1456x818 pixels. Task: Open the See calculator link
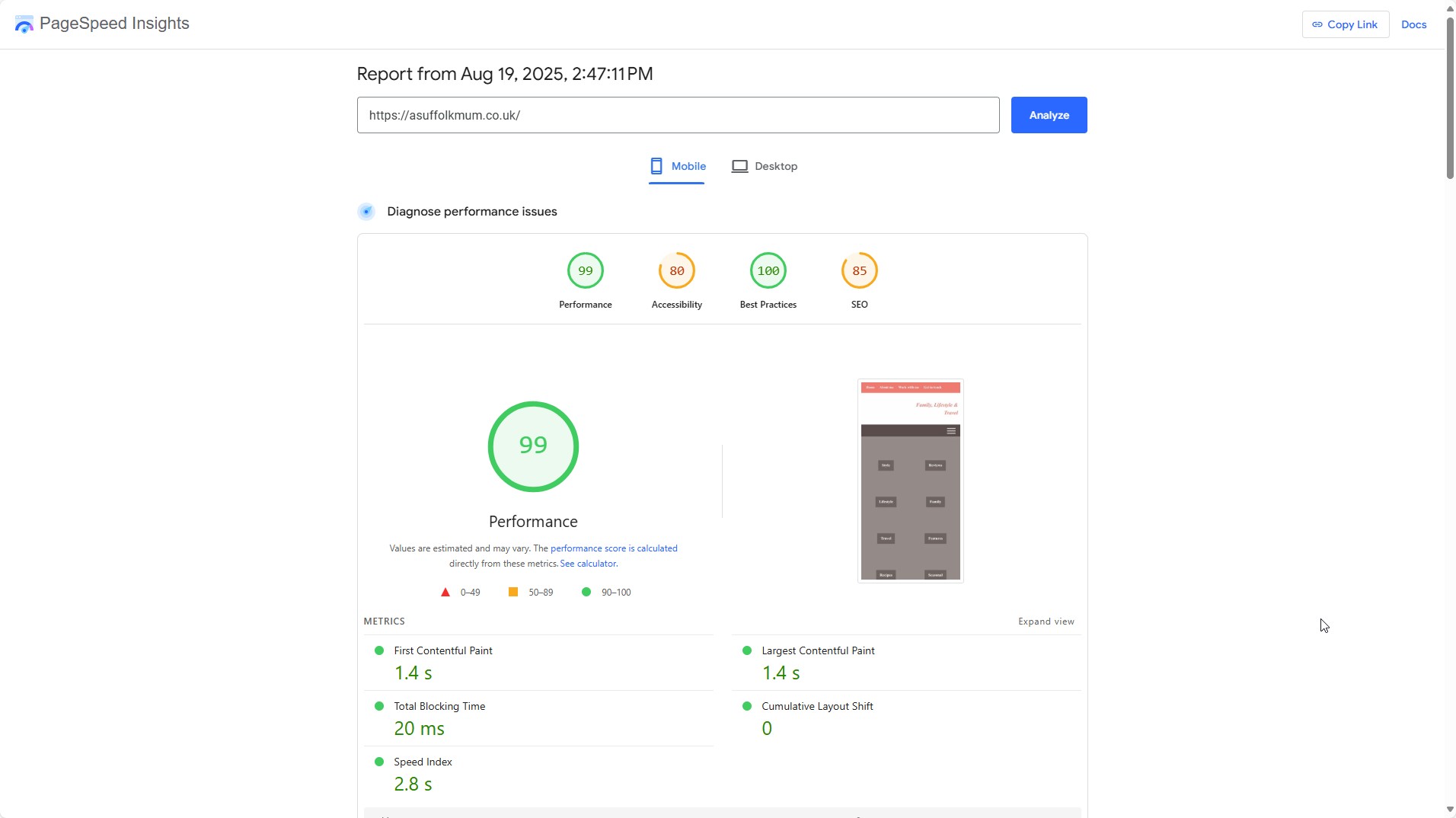pyautogui.click(x=588, y=564)
